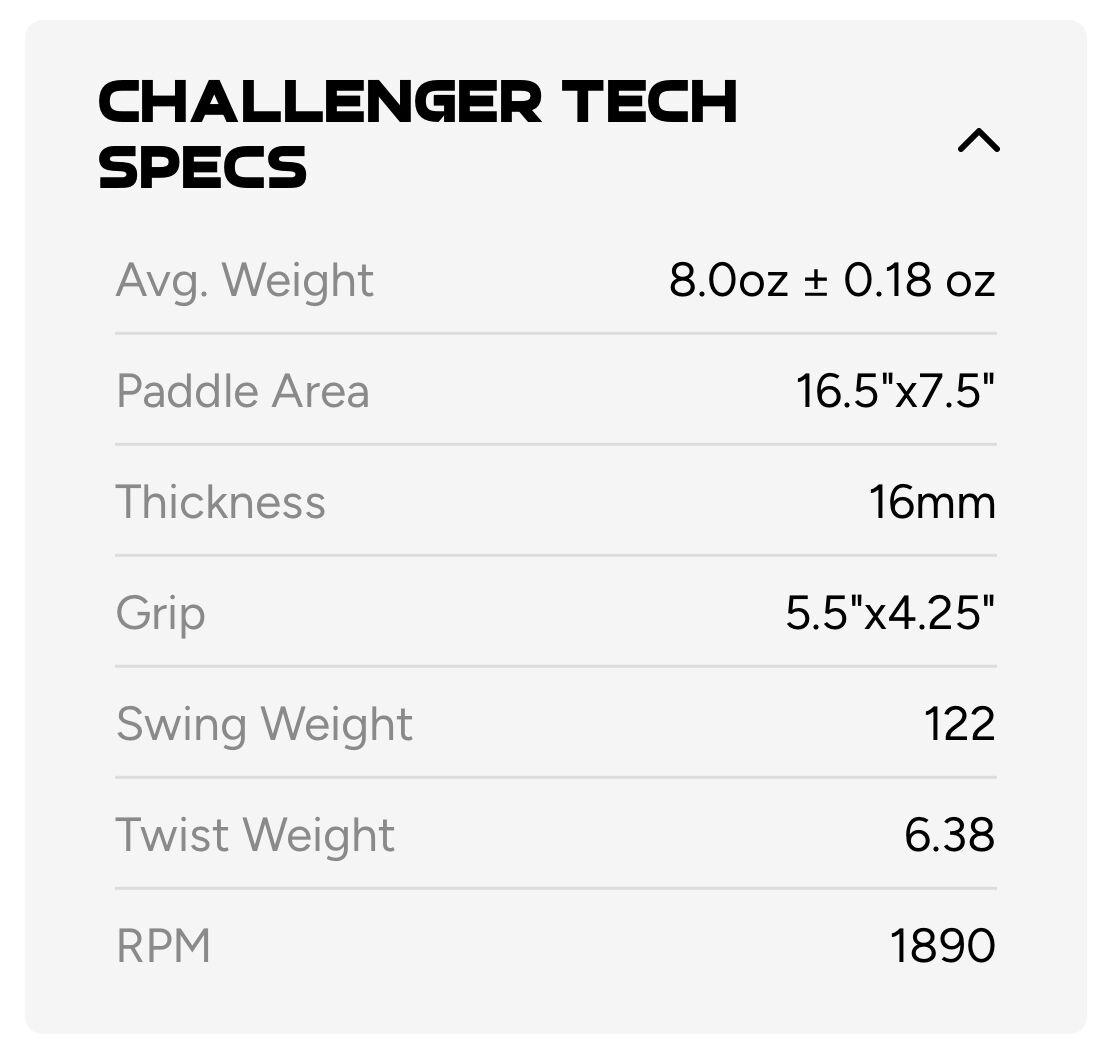Click the 5.5" grip length value

pyautogui.click(x=818, y=614)
